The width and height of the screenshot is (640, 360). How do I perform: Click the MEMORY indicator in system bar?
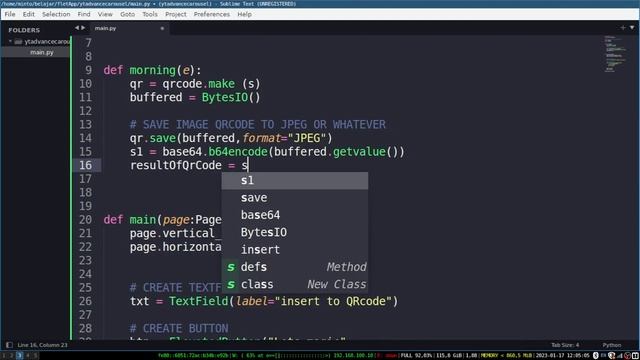507,356
